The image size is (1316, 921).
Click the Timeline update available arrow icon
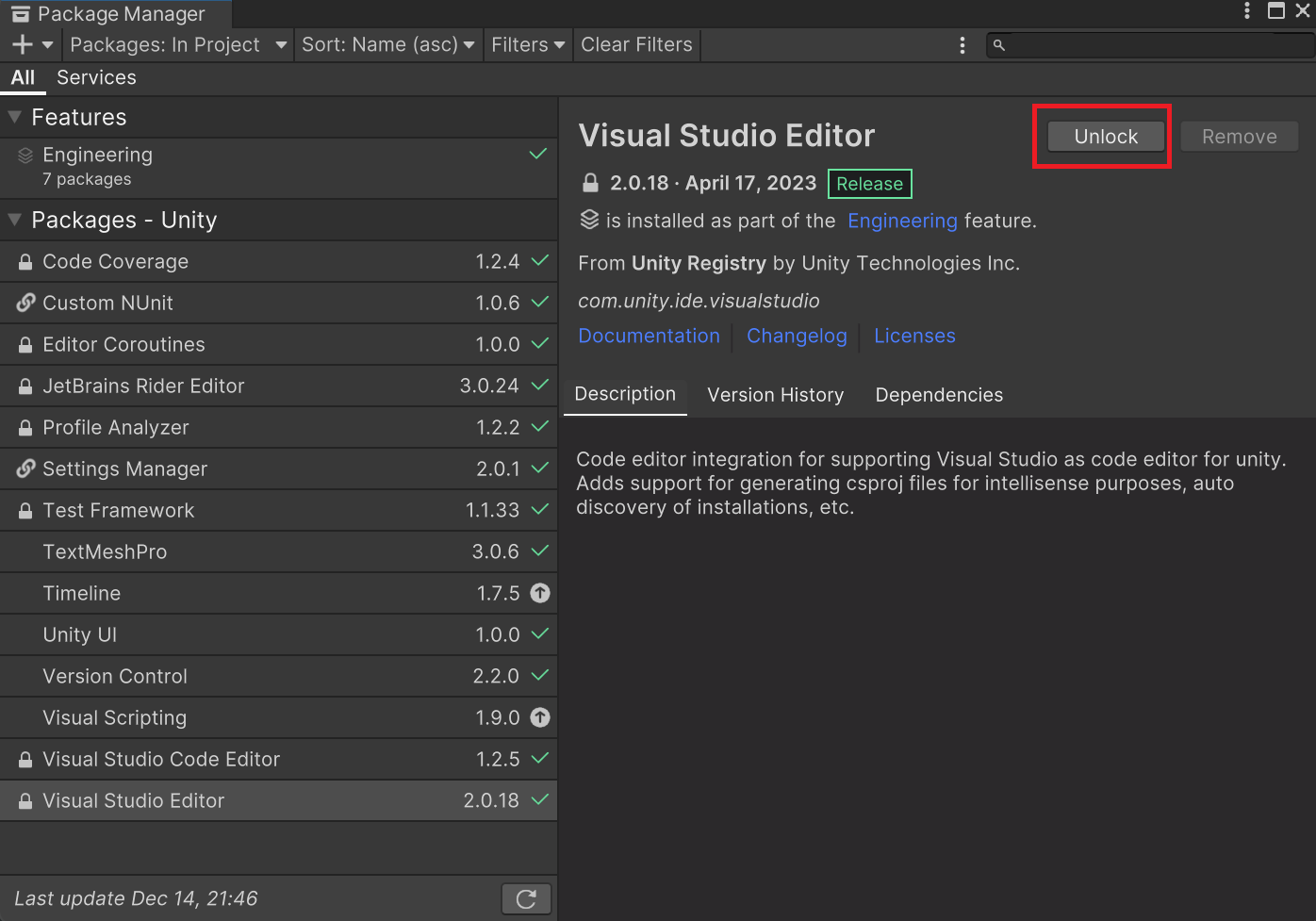point(540,593)
